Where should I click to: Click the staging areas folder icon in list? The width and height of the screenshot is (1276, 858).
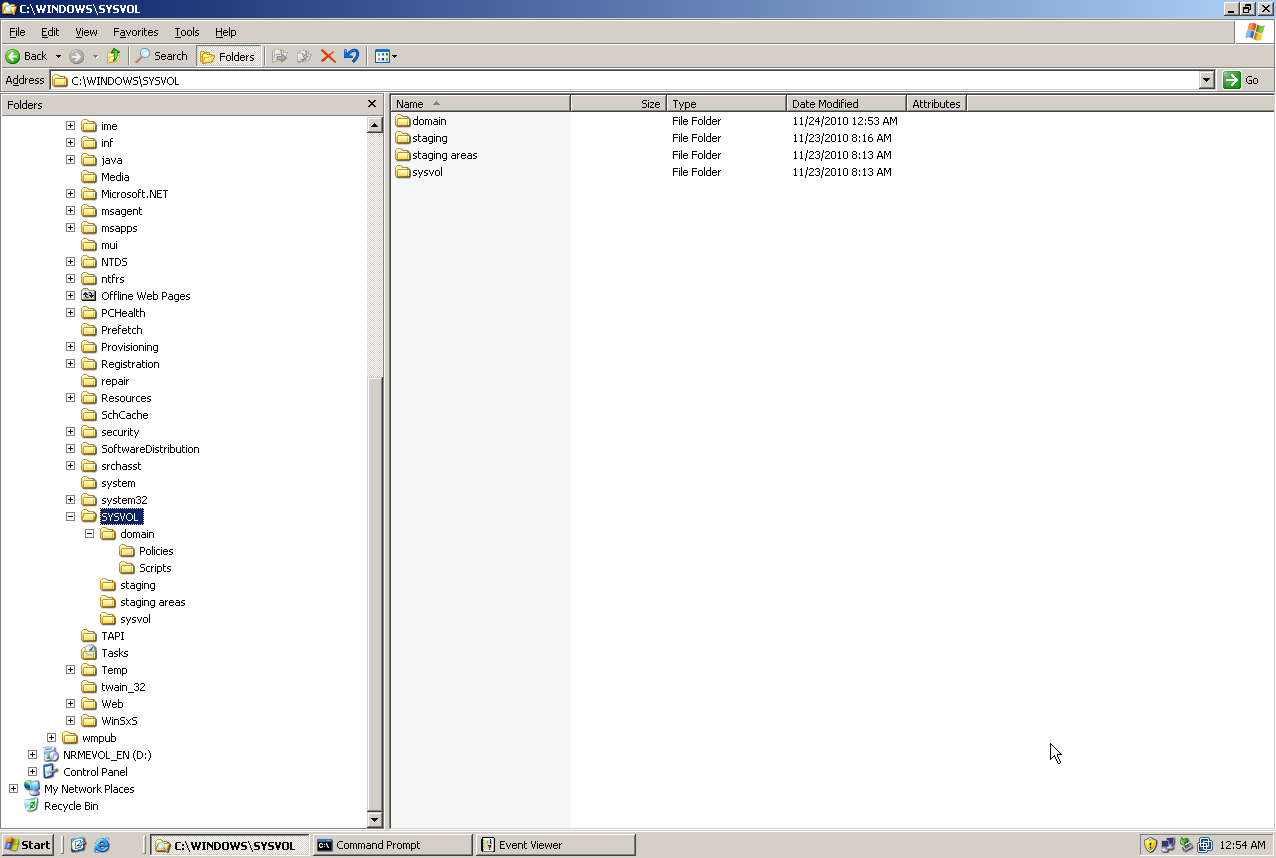[403, 155]
